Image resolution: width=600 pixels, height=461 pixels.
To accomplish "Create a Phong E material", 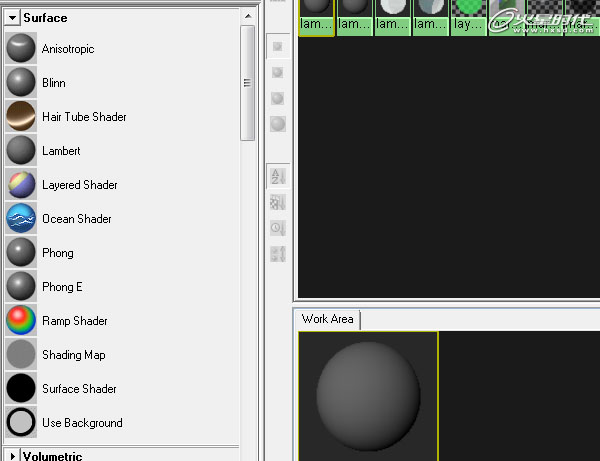I will point(44,287).
